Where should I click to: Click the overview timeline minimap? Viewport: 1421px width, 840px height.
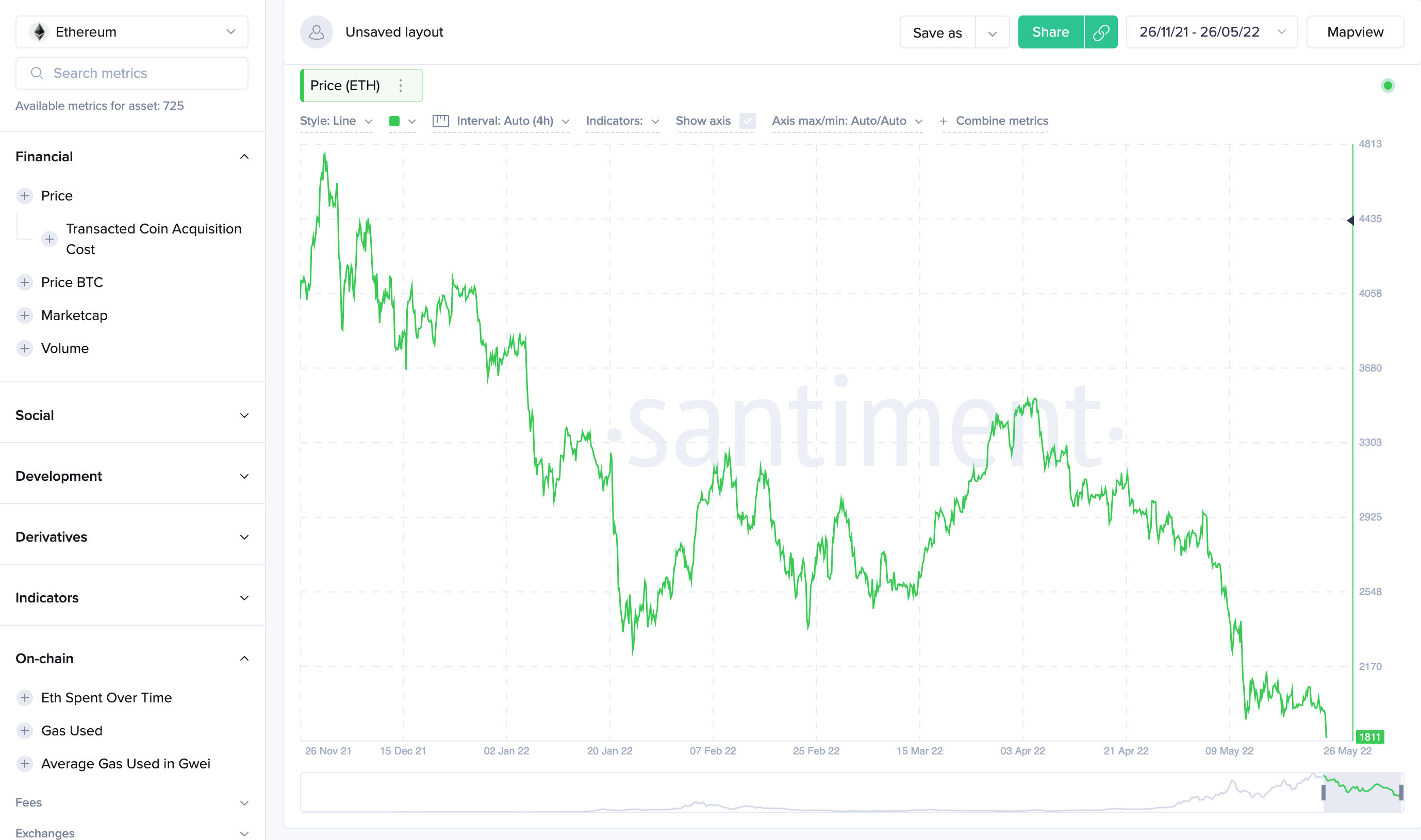pos(852,793)
